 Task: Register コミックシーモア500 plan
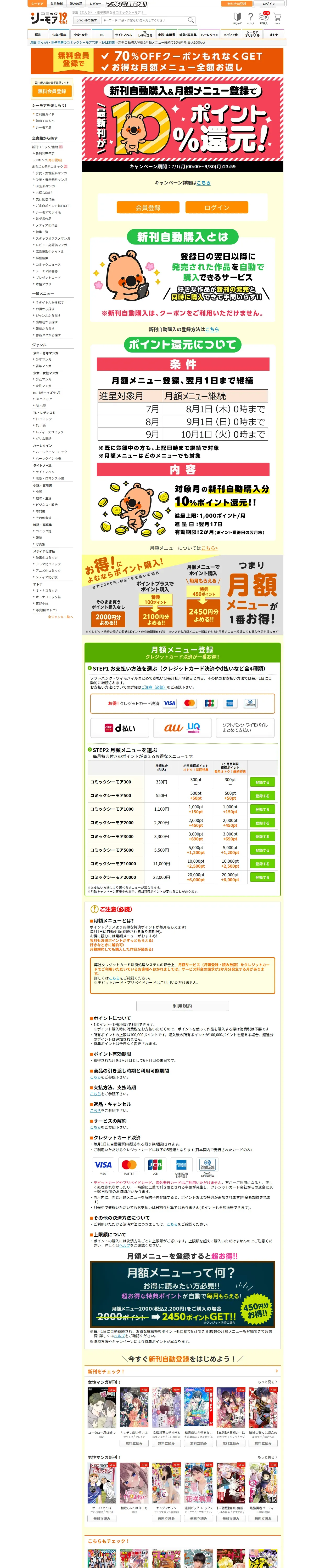tap(262, 795)
